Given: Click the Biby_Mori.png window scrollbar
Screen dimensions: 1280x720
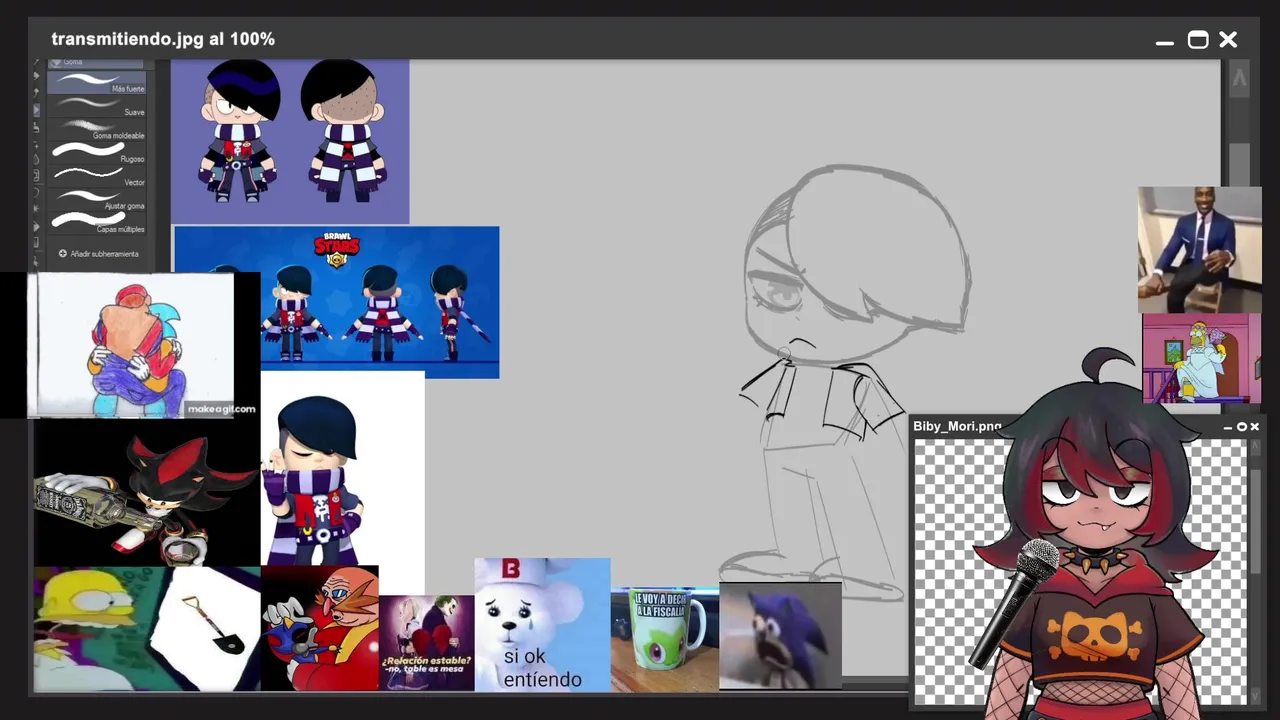Looking at the screenshot, I should pyautogui.click(x=1255, y=520).
